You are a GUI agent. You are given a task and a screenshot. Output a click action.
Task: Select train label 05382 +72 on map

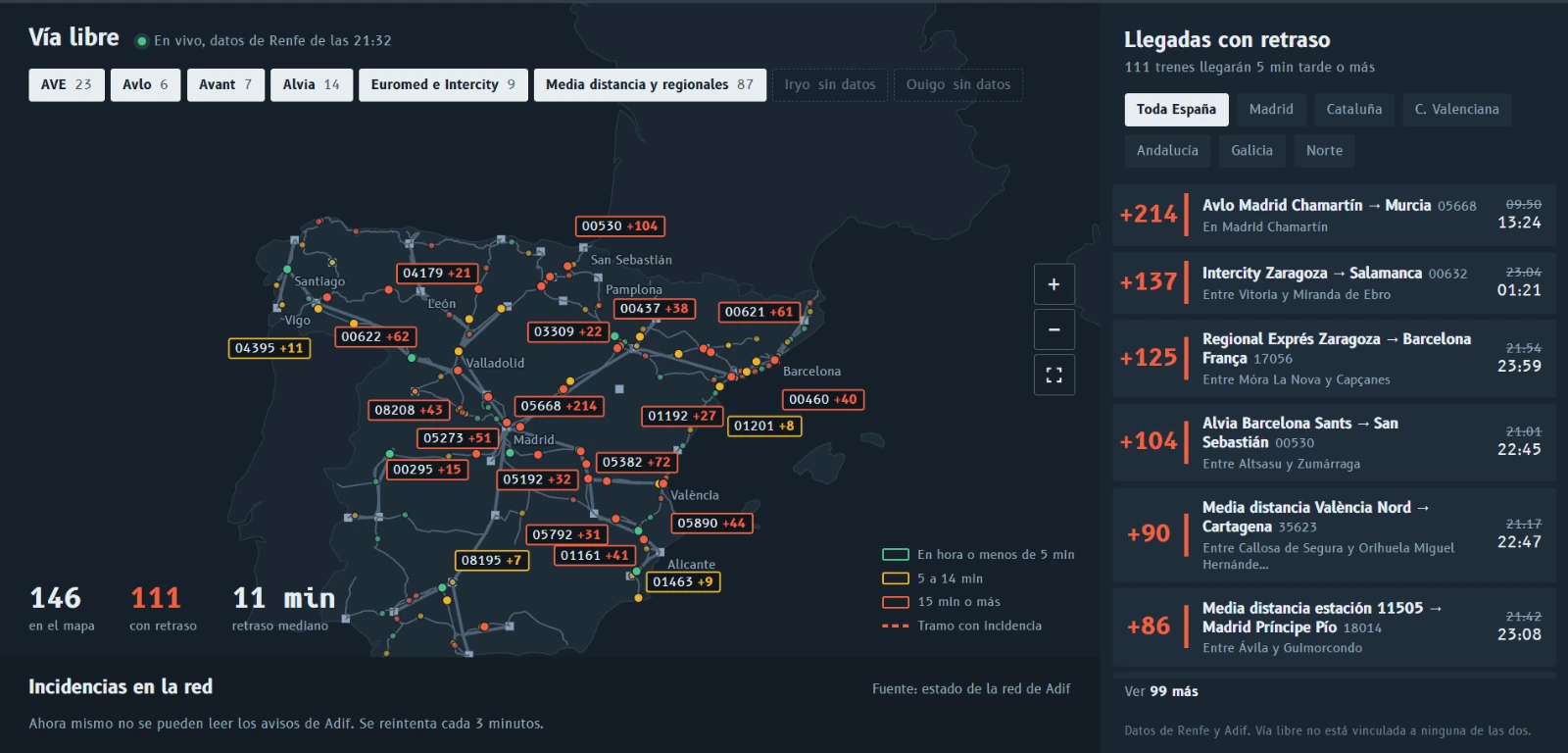637,462
